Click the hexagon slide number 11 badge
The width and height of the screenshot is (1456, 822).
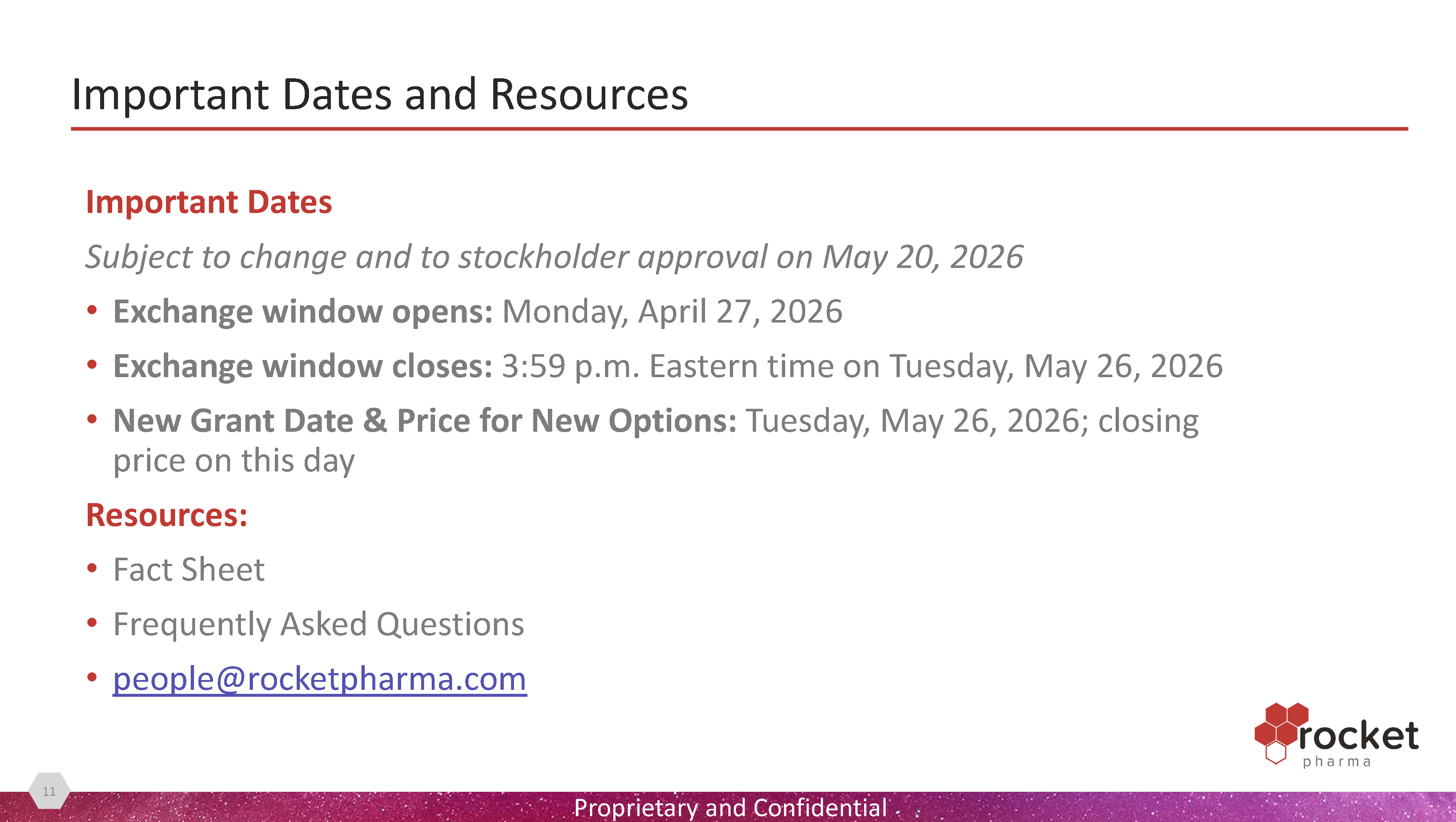tap(49, 791)
